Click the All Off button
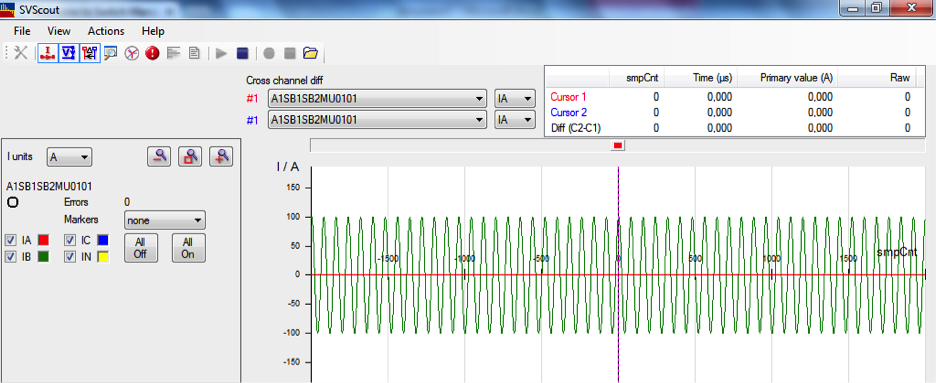The height and width of the screenshot is (383, 936). click(140, 248)
